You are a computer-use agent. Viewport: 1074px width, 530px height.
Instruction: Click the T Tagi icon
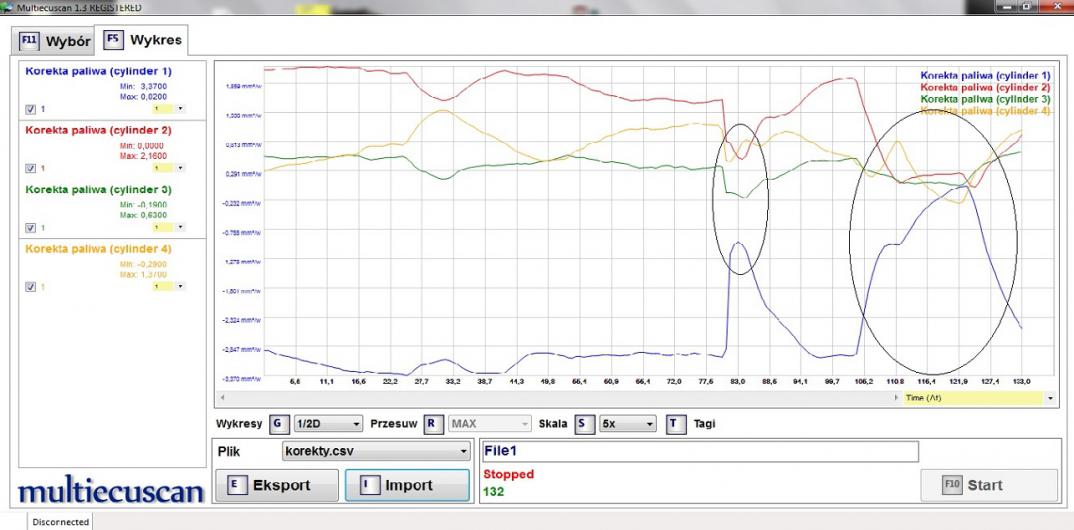675,424
